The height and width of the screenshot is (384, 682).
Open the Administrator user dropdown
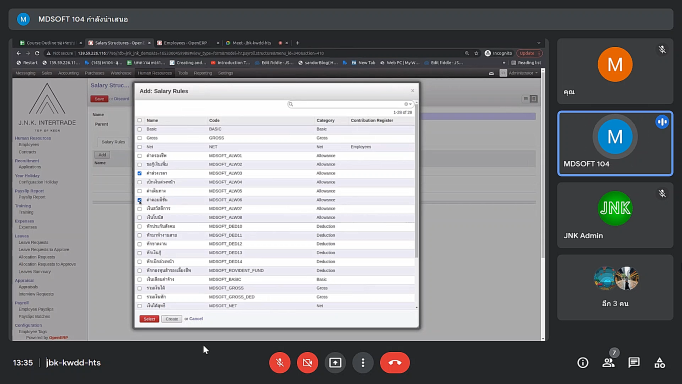(x=520, y=73)
